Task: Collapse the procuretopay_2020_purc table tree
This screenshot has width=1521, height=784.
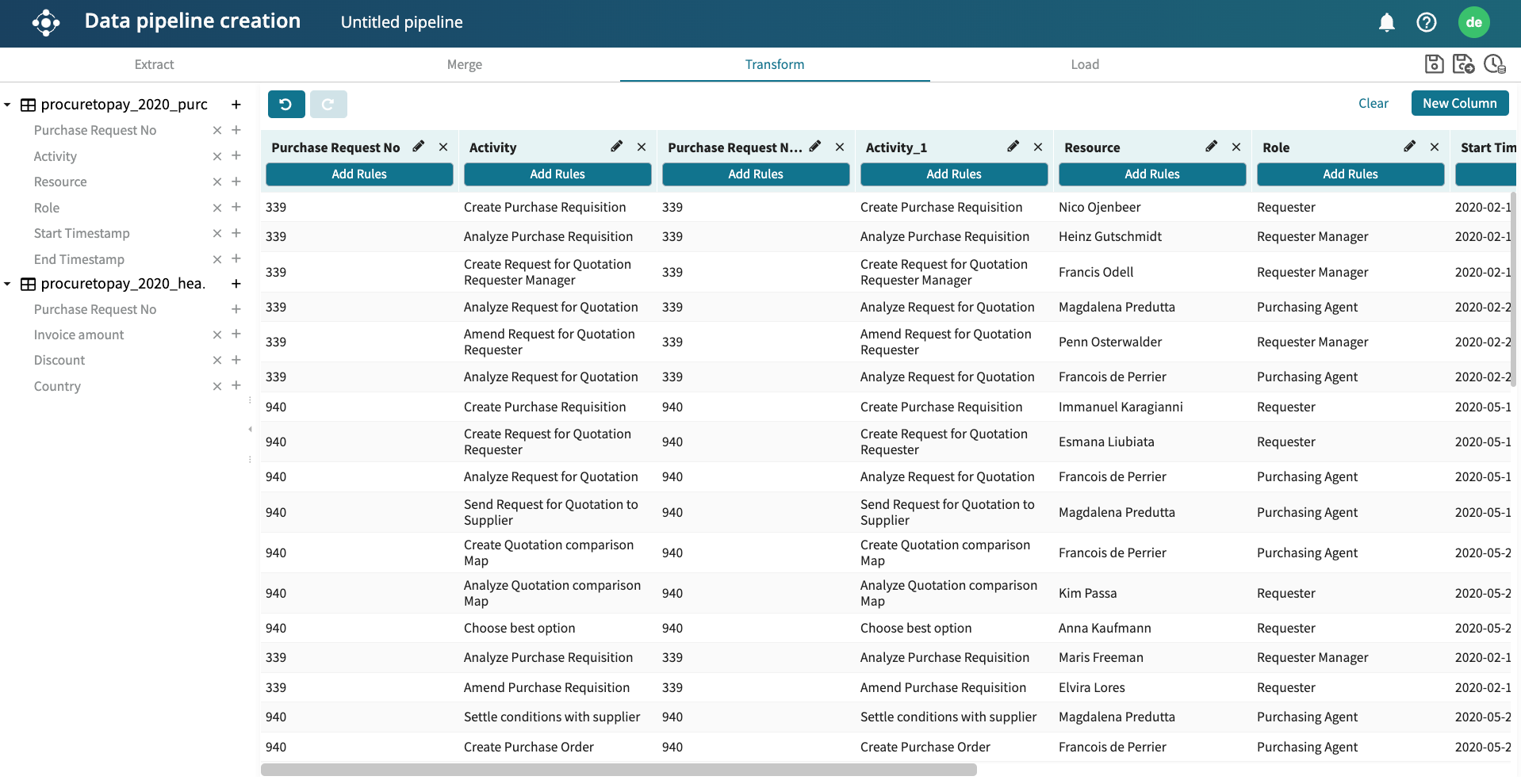Action: [x=7, y=105]
